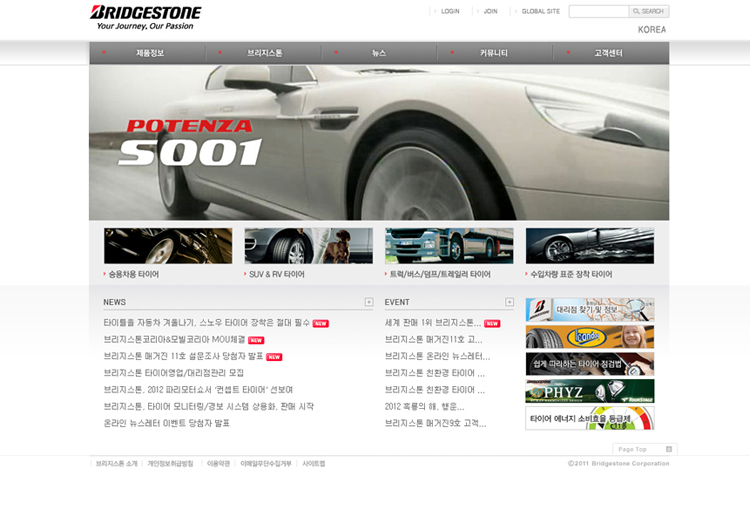Select 수입차량 표준 장착 타이어 link
Image resolution: width=750 pixels, height=525 pixels.
pos(571,274)
